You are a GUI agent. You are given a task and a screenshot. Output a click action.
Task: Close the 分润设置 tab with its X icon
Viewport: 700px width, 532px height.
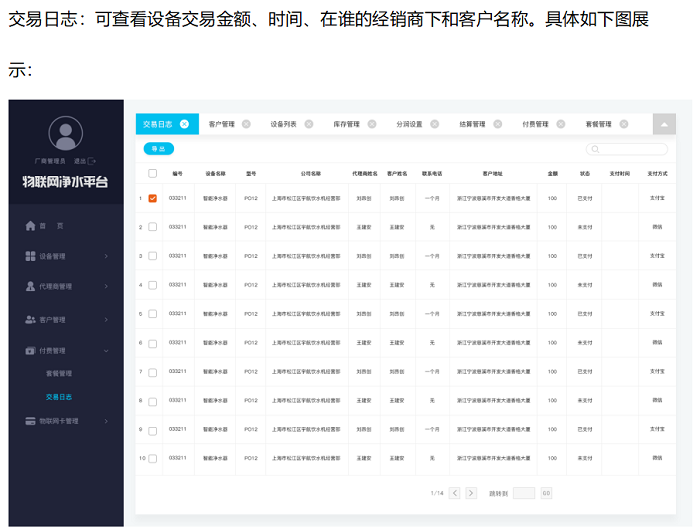tap(435, 124)
